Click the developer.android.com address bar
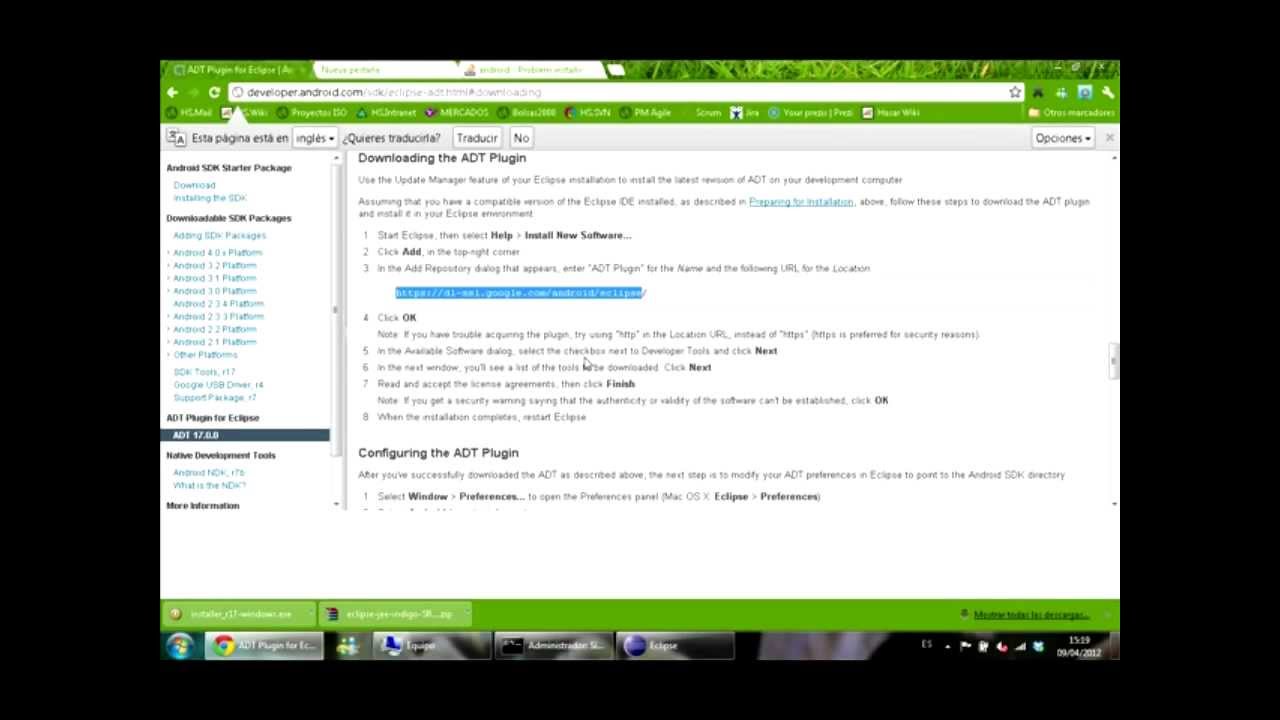This screenshot has height=720, width=1280. coord(620,92)
